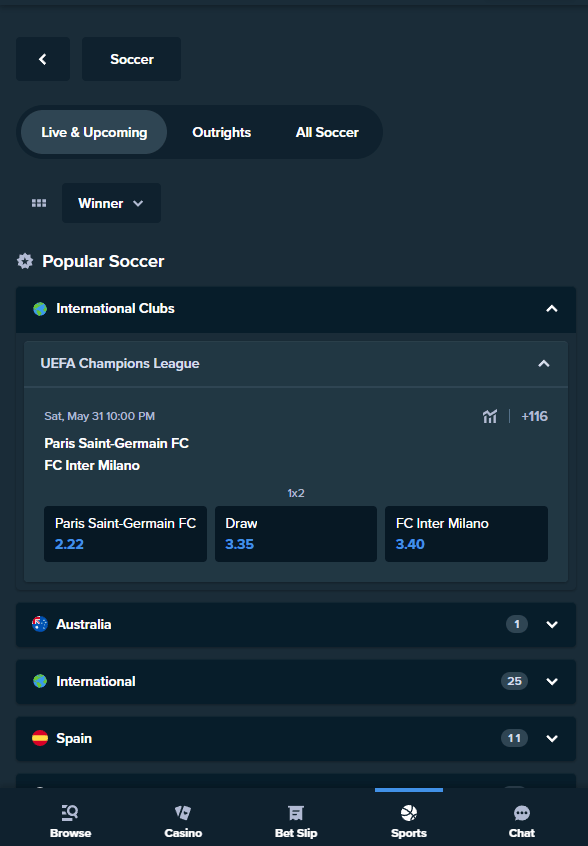
Task: Open the Bet Slip
Action: click(296, 821)
